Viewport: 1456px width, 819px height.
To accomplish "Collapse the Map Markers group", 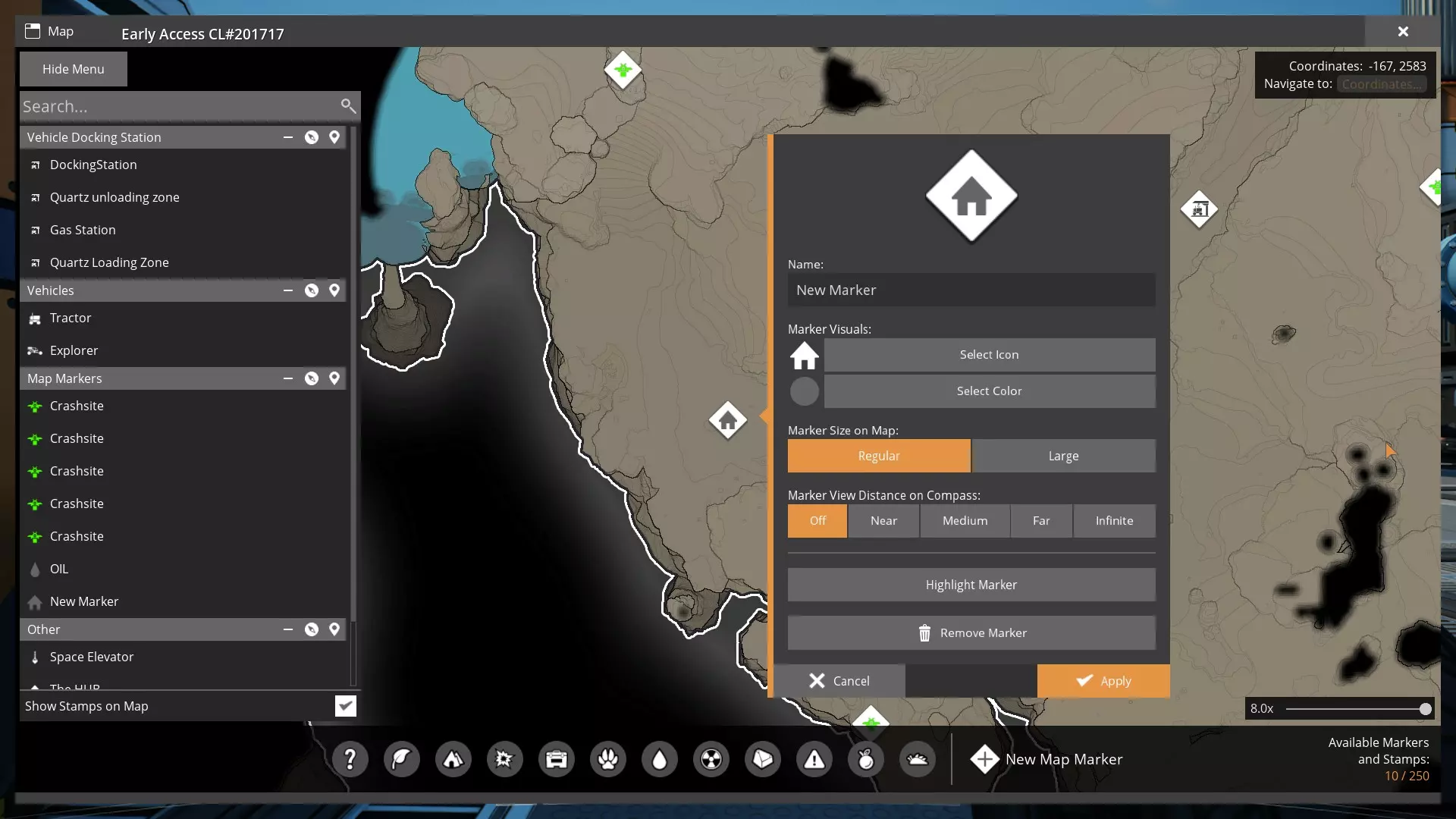I will pyautogui.click(x=288, y=378).
